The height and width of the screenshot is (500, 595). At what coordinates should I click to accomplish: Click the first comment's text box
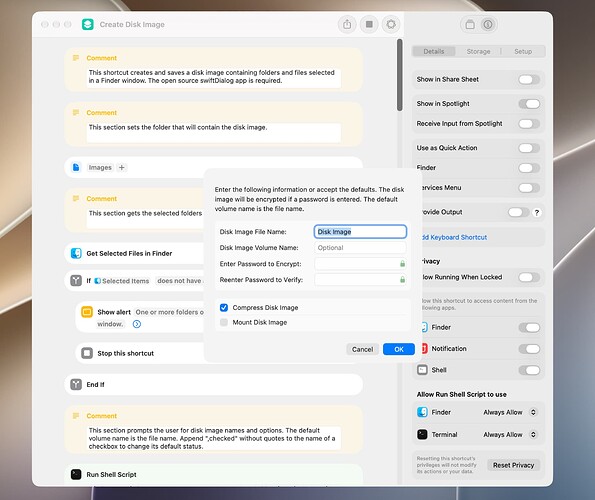(214, 77)
